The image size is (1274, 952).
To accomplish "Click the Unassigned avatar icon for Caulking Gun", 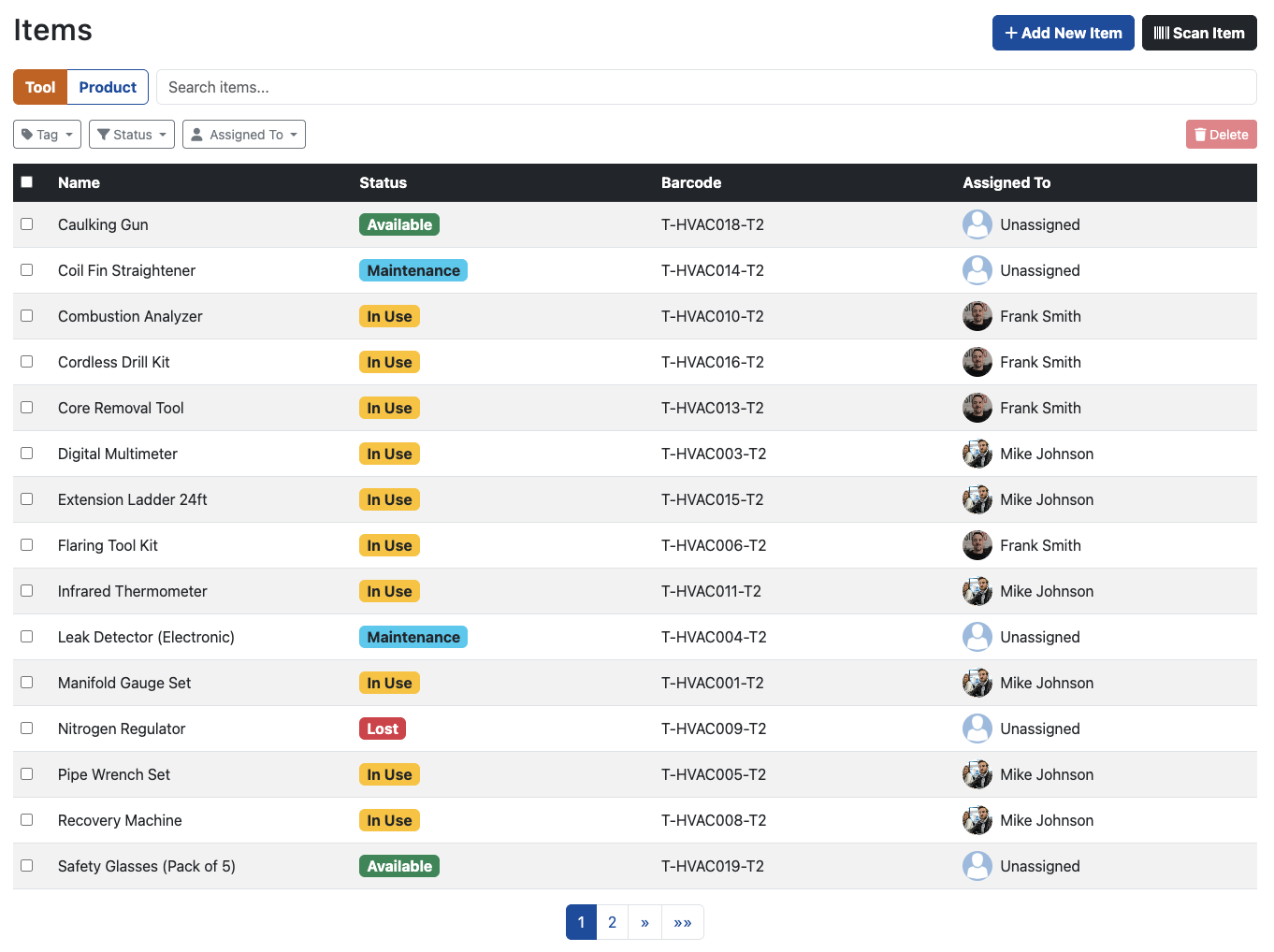I will tap(977, 224).
